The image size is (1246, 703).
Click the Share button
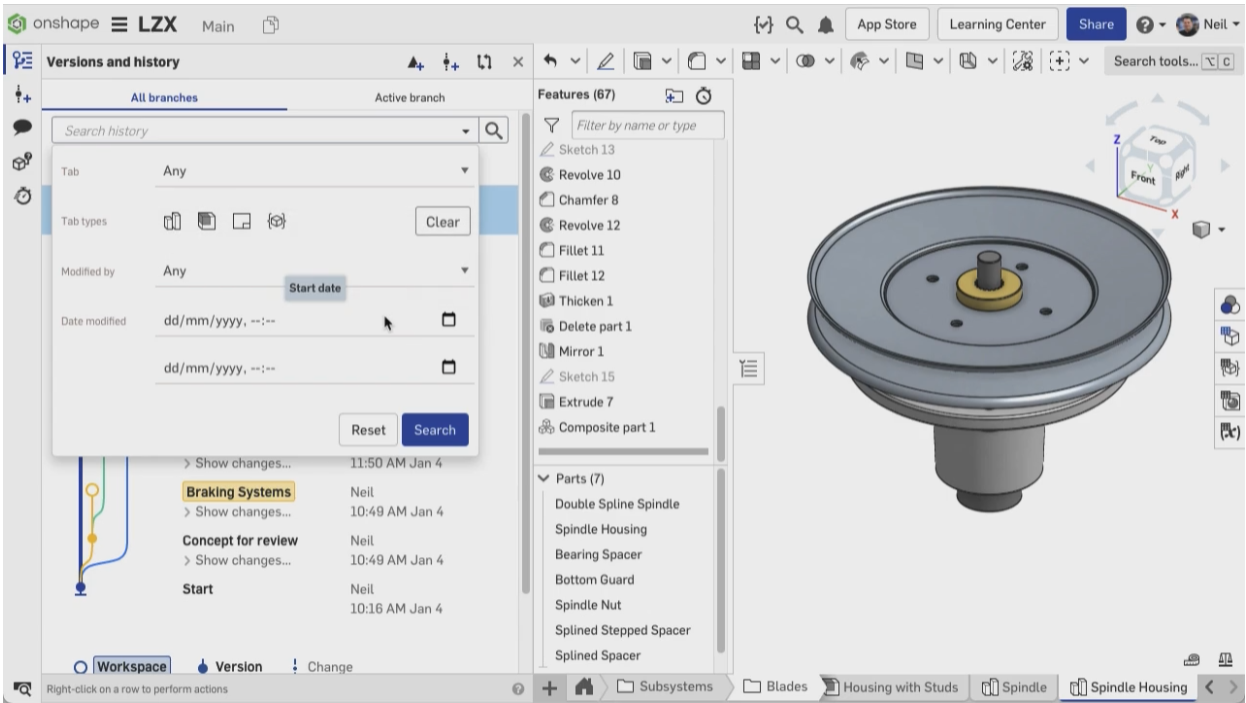pyautogui.click(x=1096, y=24)
